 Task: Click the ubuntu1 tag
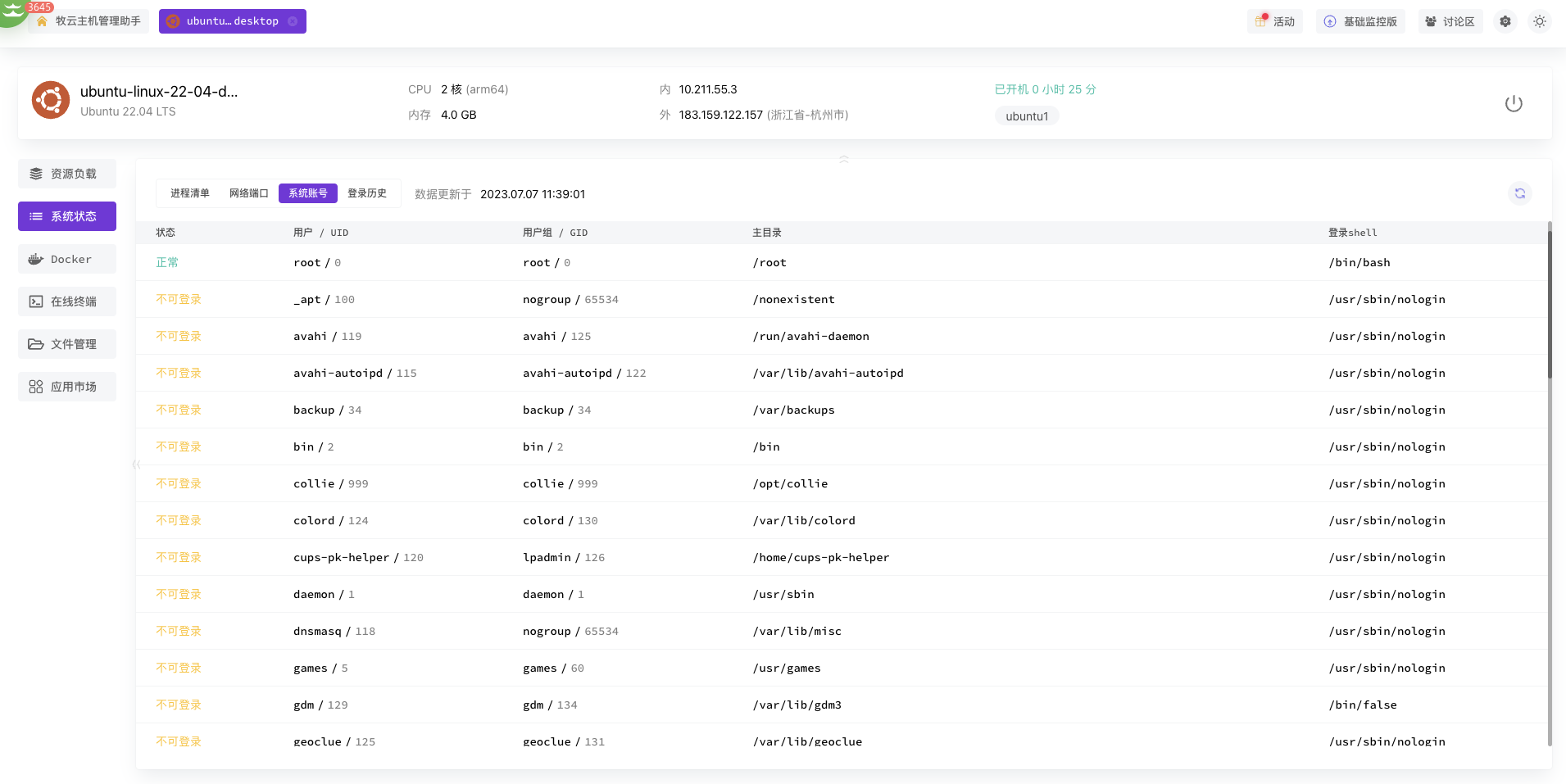1027,116
